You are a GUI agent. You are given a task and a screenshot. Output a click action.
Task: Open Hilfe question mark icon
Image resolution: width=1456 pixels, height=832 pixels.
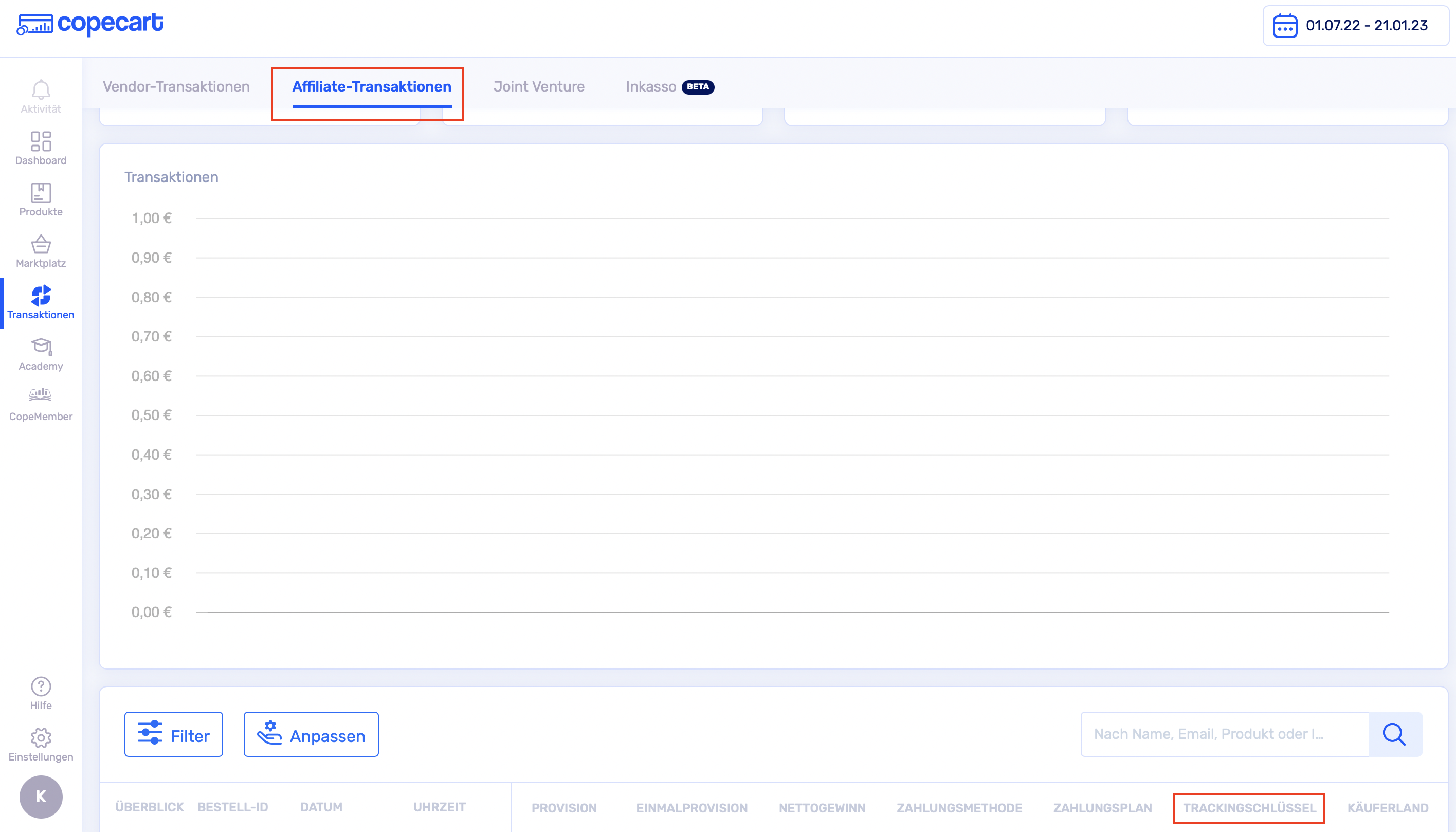coord(41,693)
